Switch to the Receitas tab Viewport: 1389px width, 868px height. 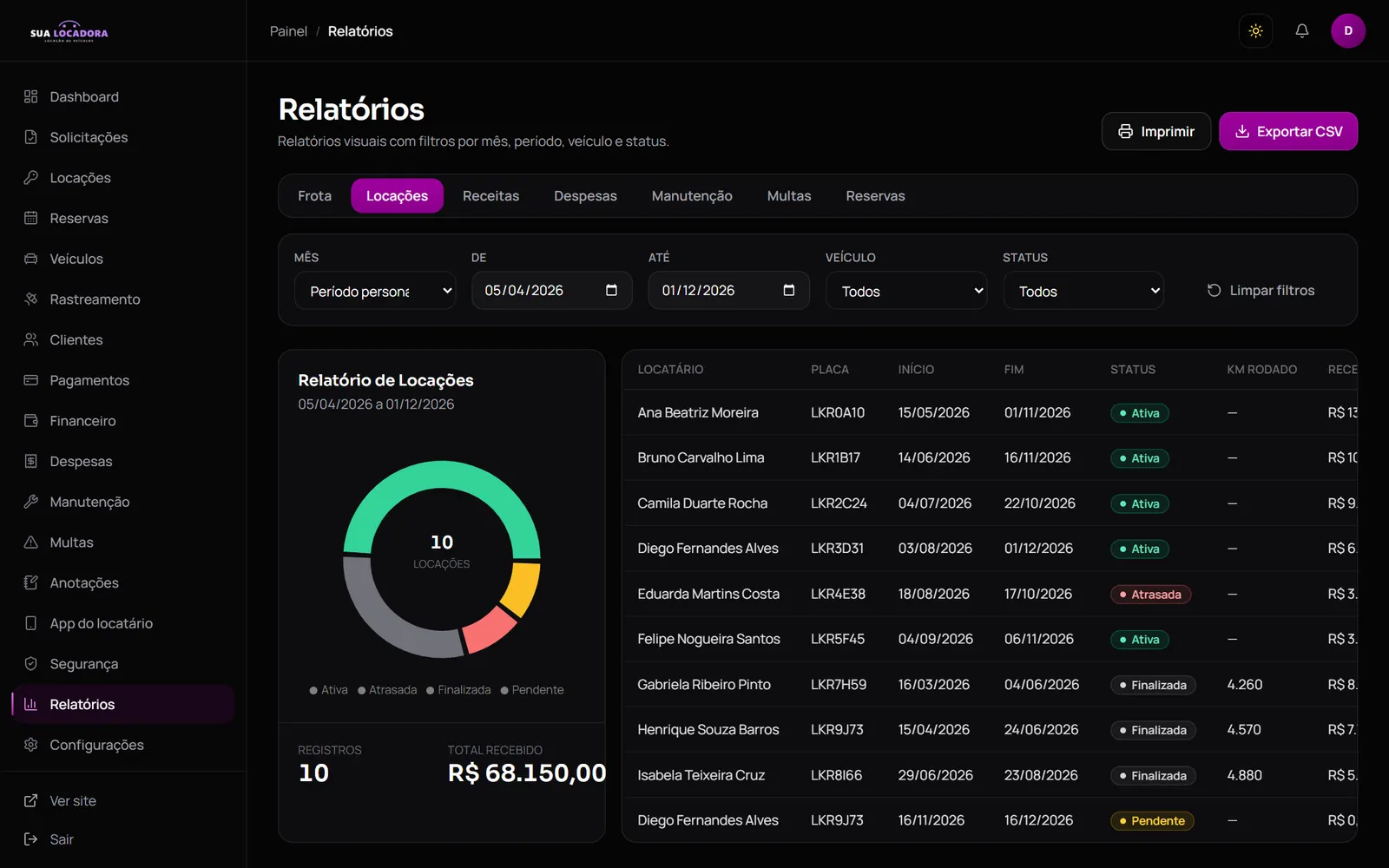490,196
